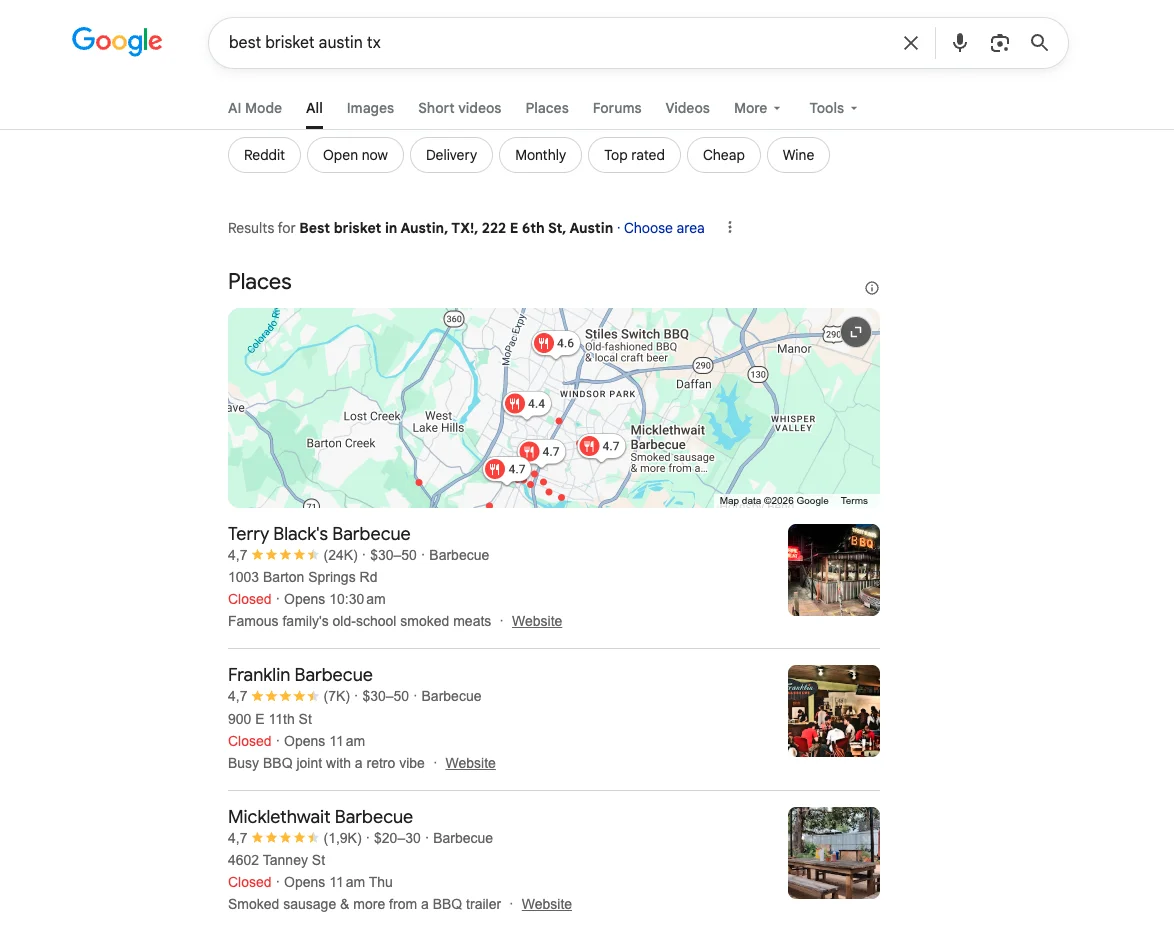Enable the Top rated filter chip

tap(634, 155)
